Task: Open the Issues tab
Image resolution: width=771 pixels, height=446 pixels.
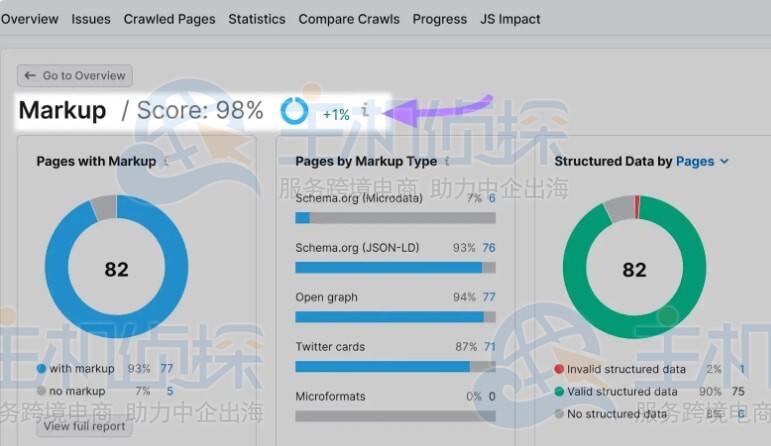Action: coord(91,19)
